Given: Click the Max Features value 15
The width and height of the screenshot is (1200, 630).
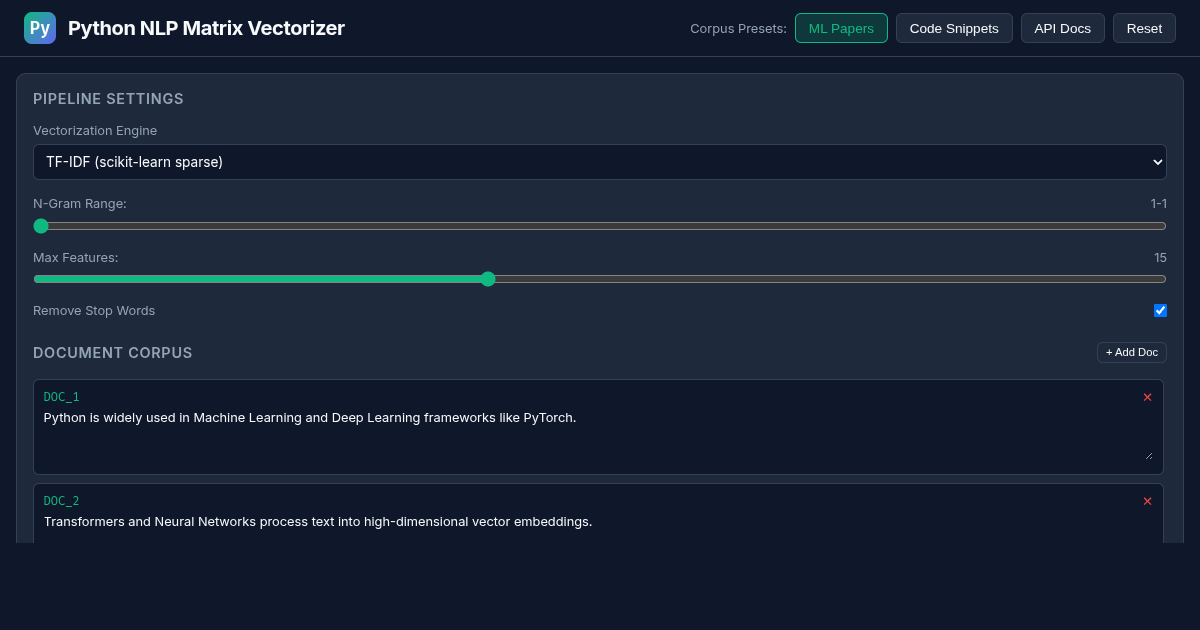Looking at the screenshot, I should click(x=1160, y=257).
